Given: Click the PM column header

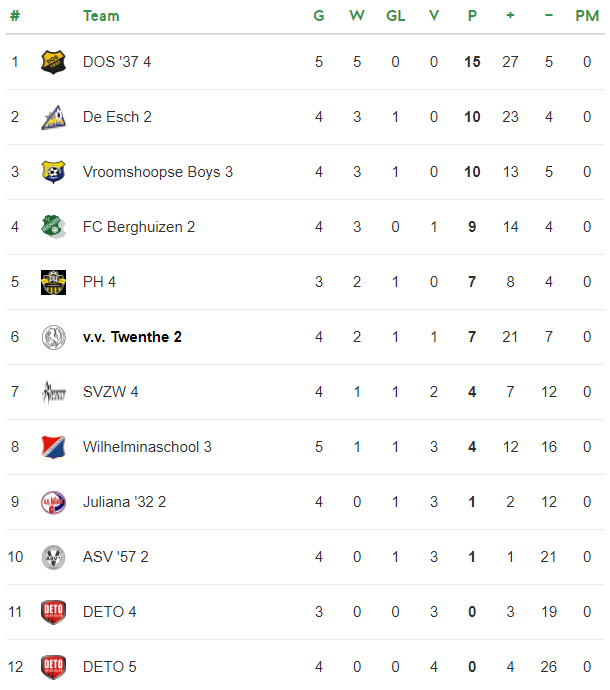Looking at the screenshot, I should (x=587, y=16).
